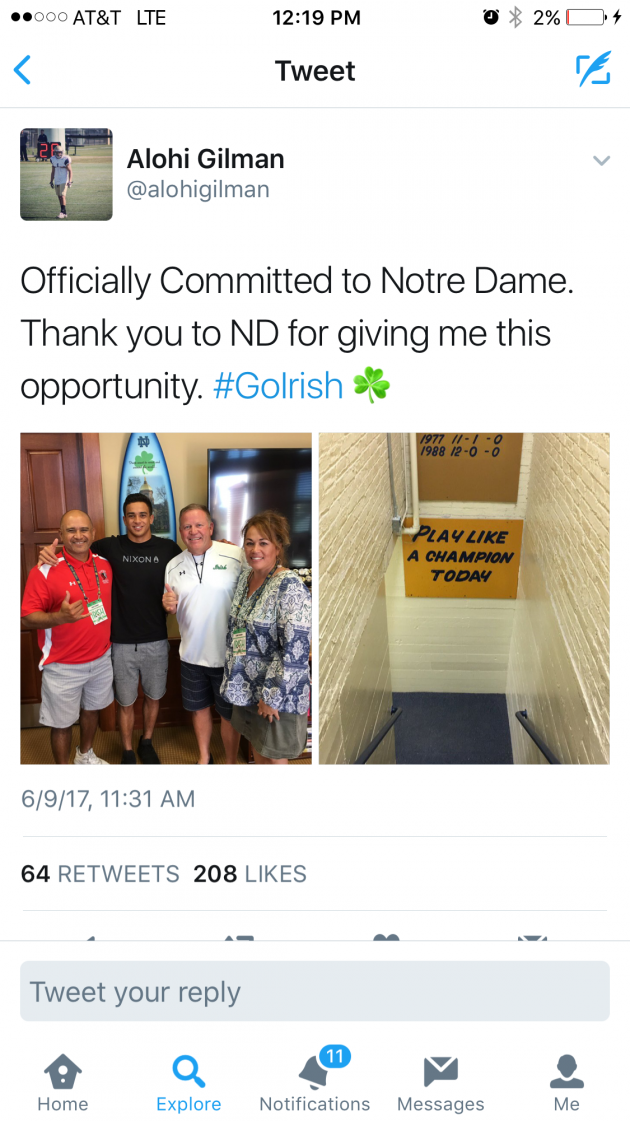
Task: Tap the battery icon in status bar
Action: [586, 17]
